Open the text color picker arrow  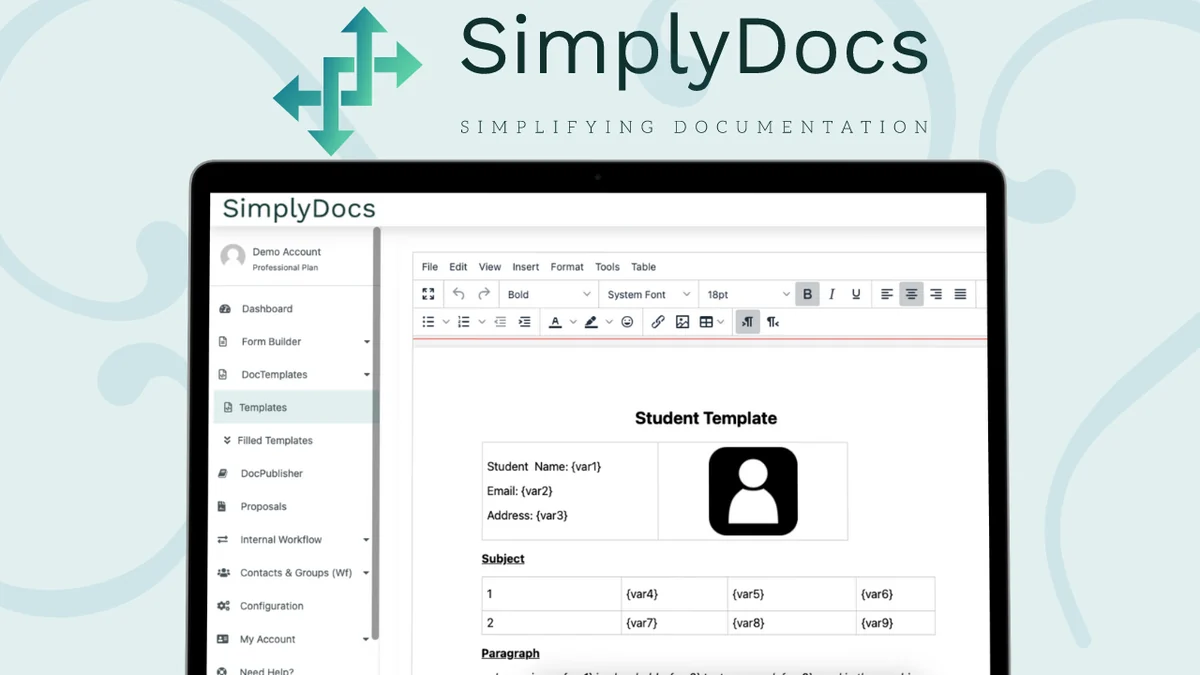(573, 322)
